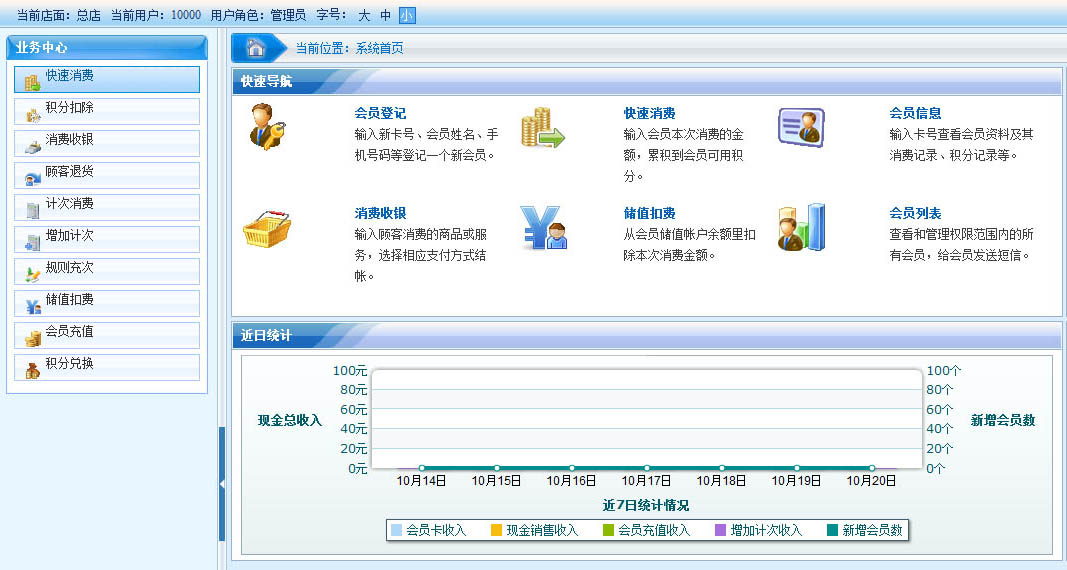Click the 快速消费 gold coins icon

pyautogui.click(x=542, y=128)
